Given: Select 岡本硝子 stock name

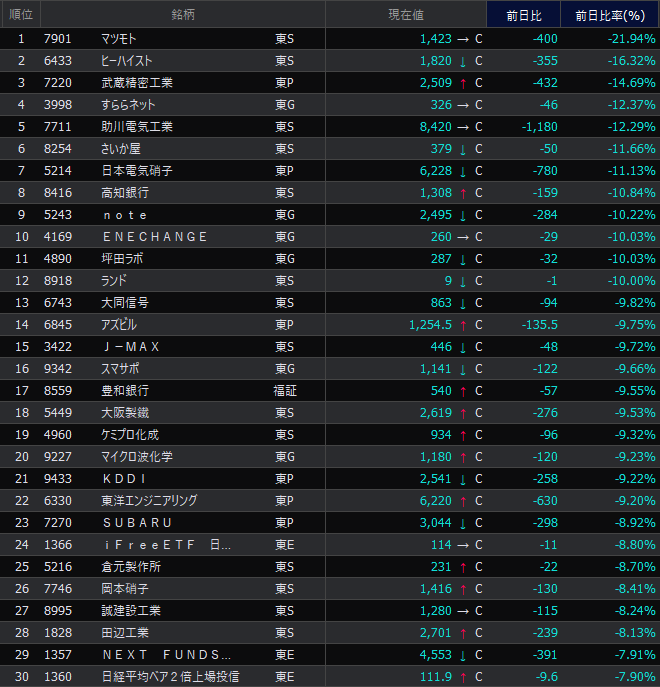Looking at the screenshot, I should pyautogui.click(x=125, y=588).
